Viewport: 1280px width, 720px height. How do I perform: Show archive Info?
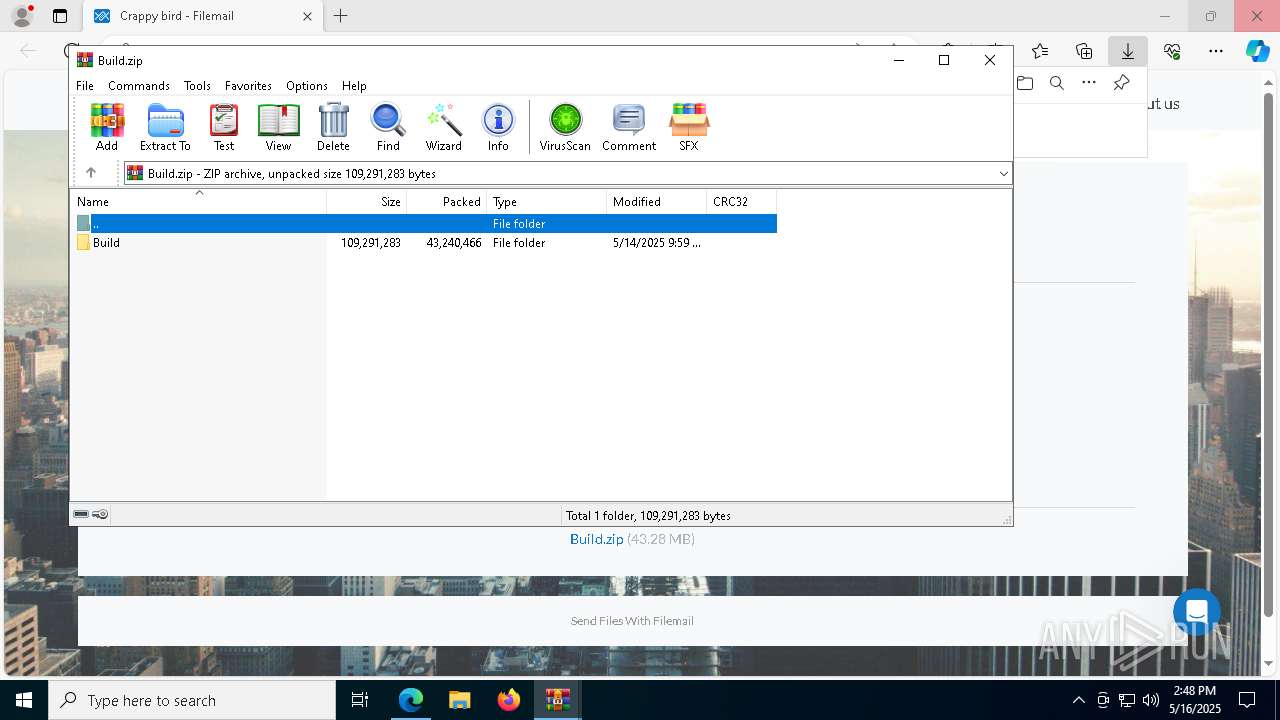point(498,127)
